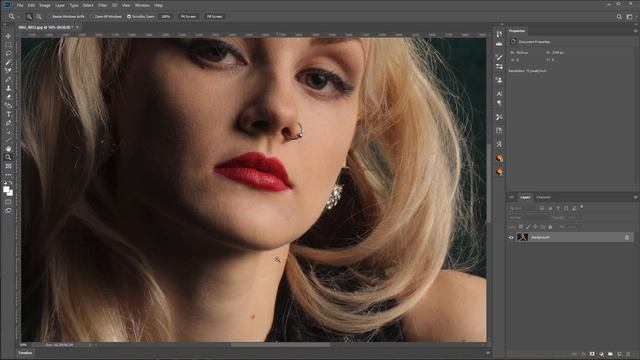Open the Histogram panel icon
This screenshot has height=360, width=640.
click(x=499, y=44)
